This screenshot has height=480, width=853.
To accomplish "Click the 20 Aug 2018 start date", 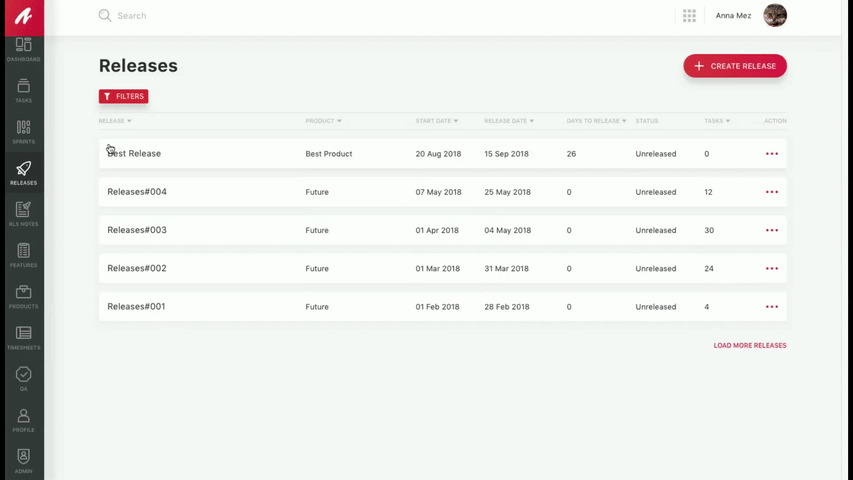I will [x=438, y=154].
